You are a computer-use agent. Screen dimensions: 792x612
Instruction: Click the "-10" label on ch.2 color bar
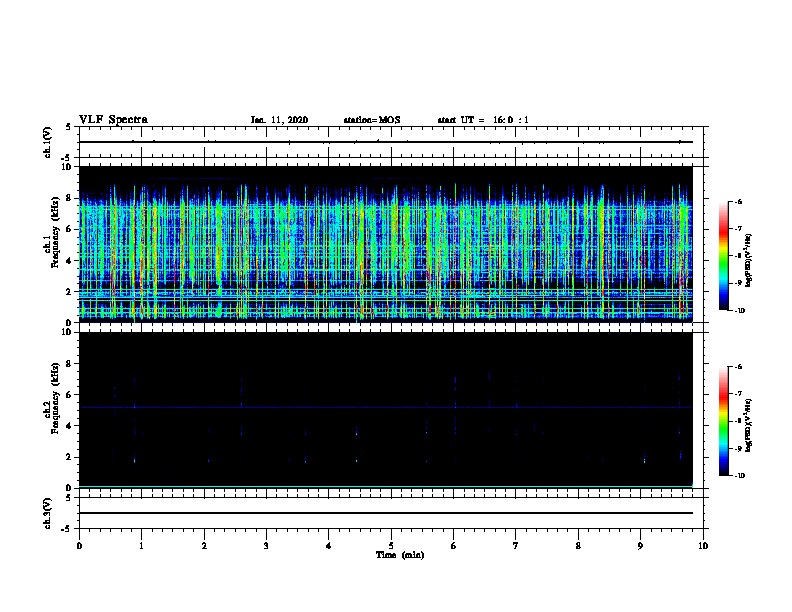[x=739, y=476]
